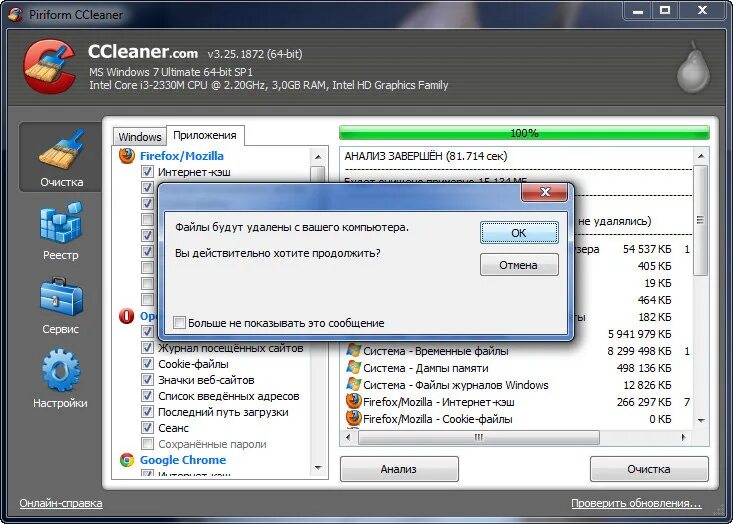
Task: Click the results horizontal scrollbar thumb
Action: click(x=479, y=438)
